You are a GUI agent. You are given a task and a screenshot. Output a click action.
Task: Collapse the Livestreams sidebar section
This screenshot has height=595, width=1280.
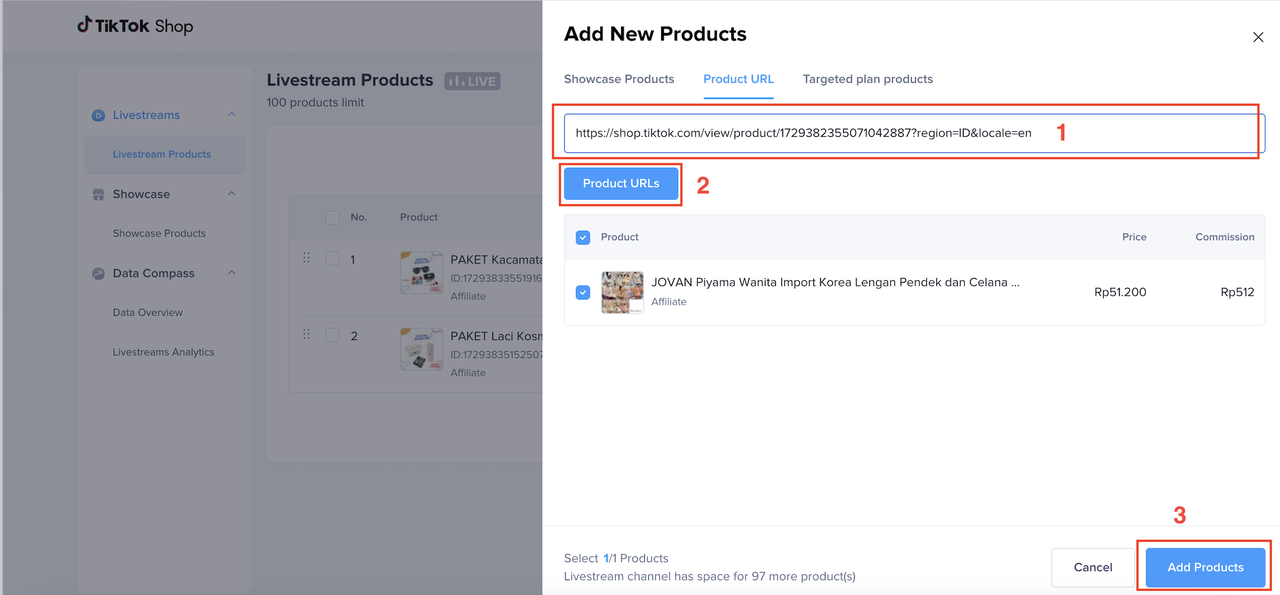coord(231,114)
